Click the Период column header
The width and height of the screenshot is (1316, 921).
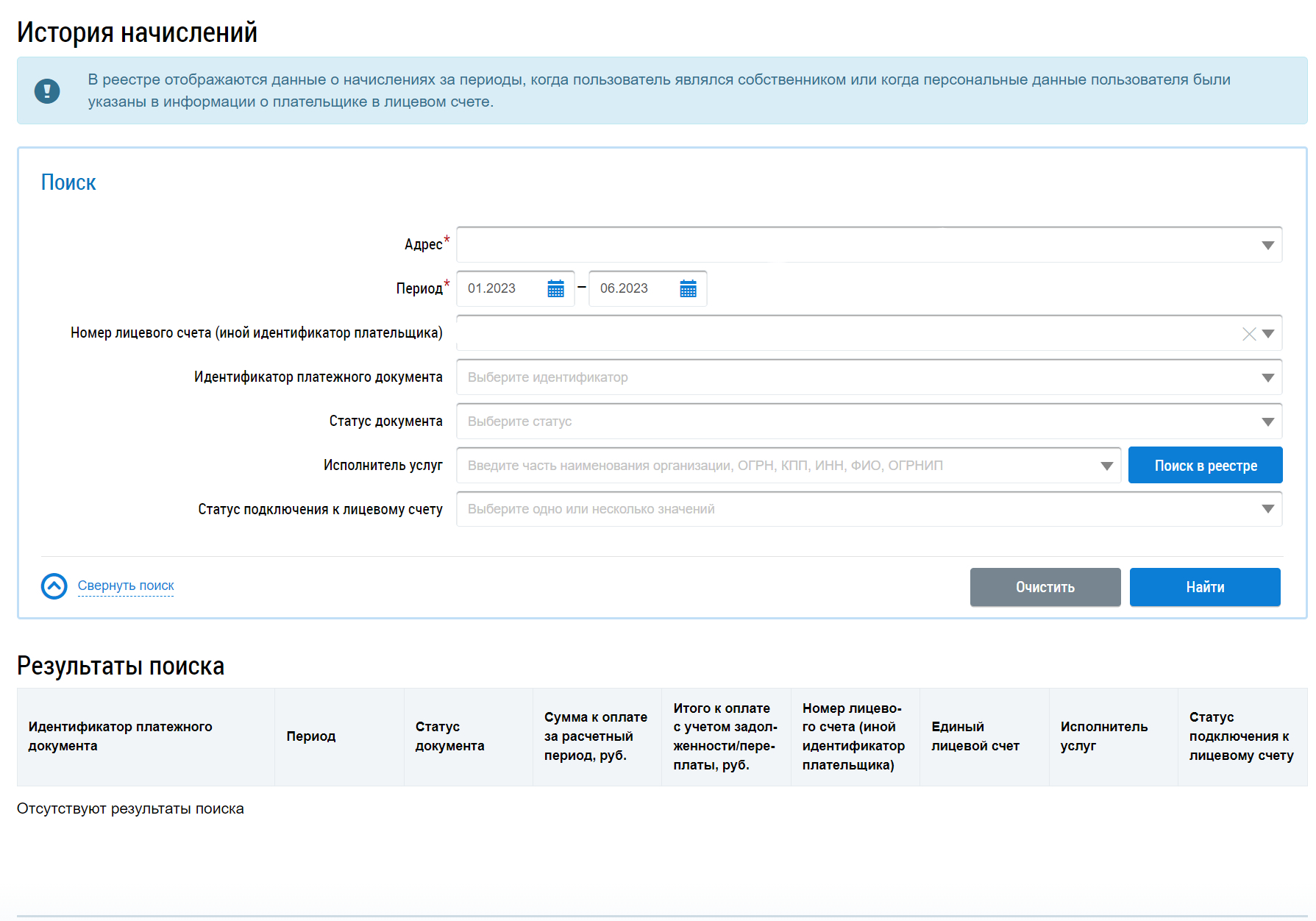311,736
